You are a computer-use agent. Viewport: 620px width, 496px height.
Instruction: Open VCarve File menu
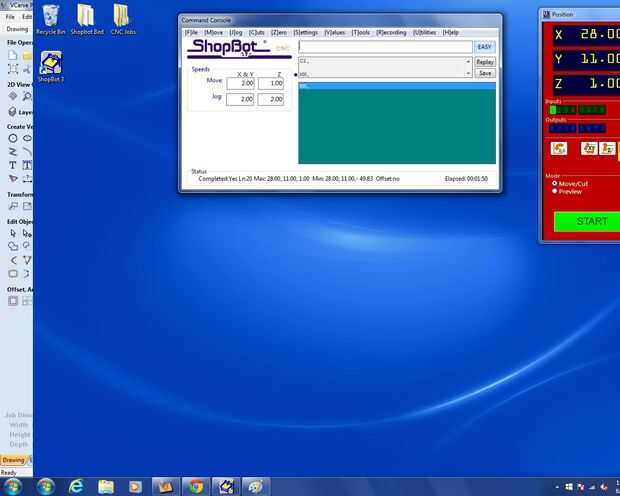pyautogui.click(x=10, y=17)
